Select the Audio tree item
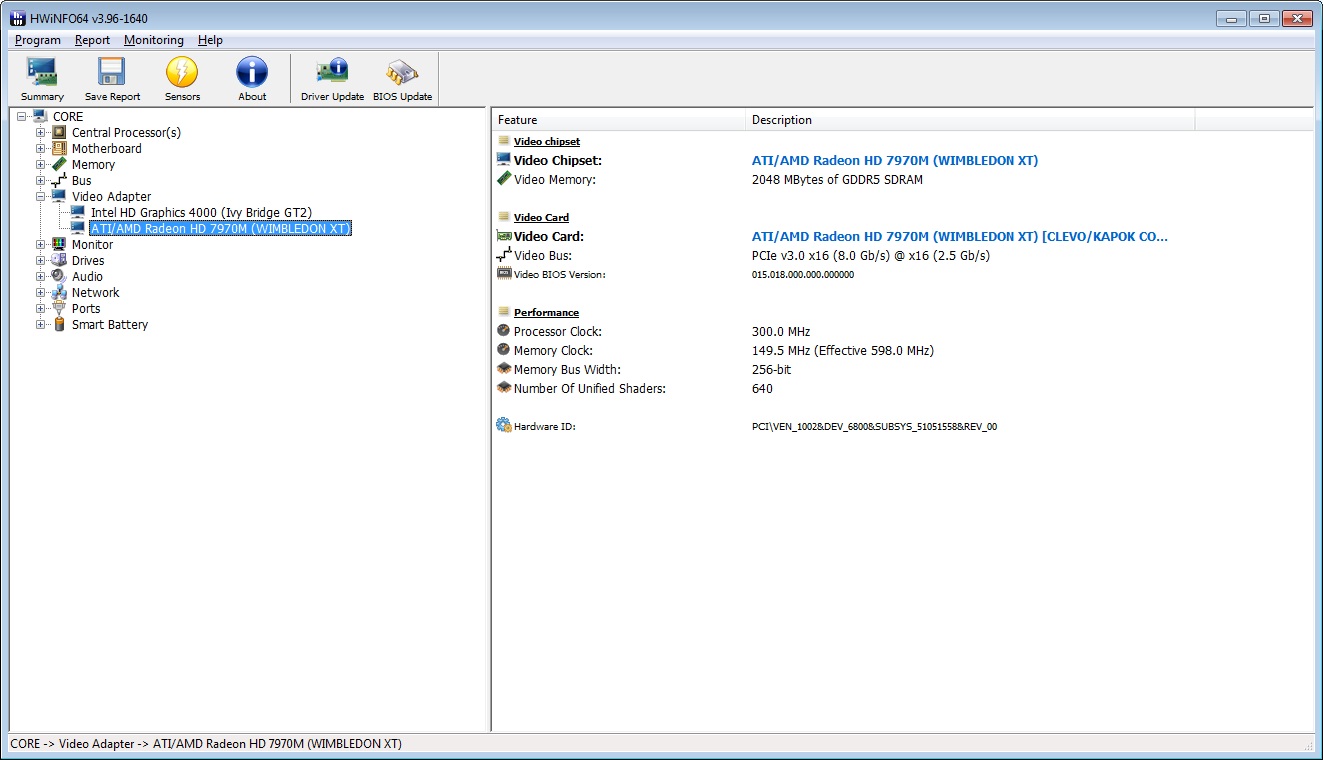The width and height of the screenshot is (1323, 760). coord(87,277)
